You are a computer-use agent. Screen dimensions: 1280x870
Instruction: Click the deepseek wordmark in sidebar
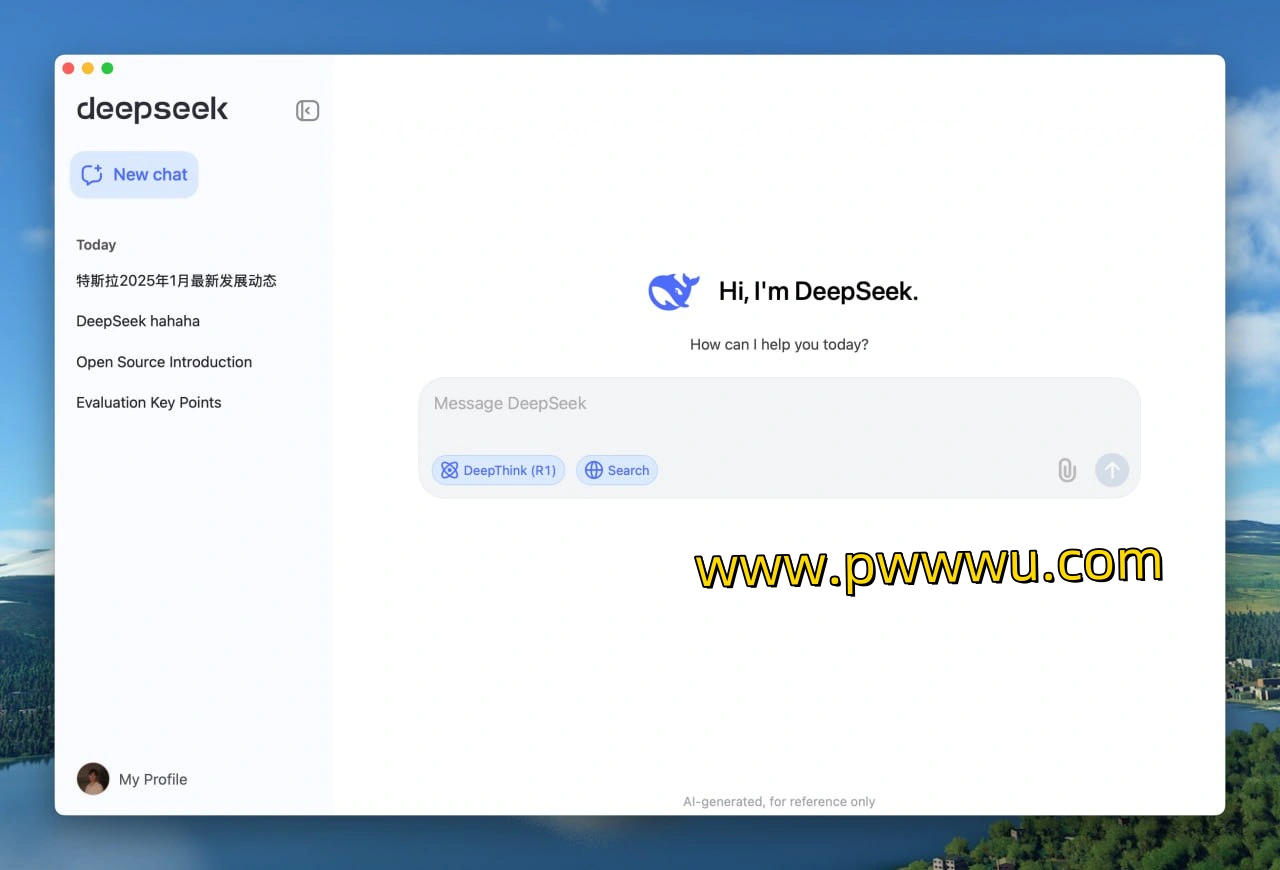click(152, 110)
